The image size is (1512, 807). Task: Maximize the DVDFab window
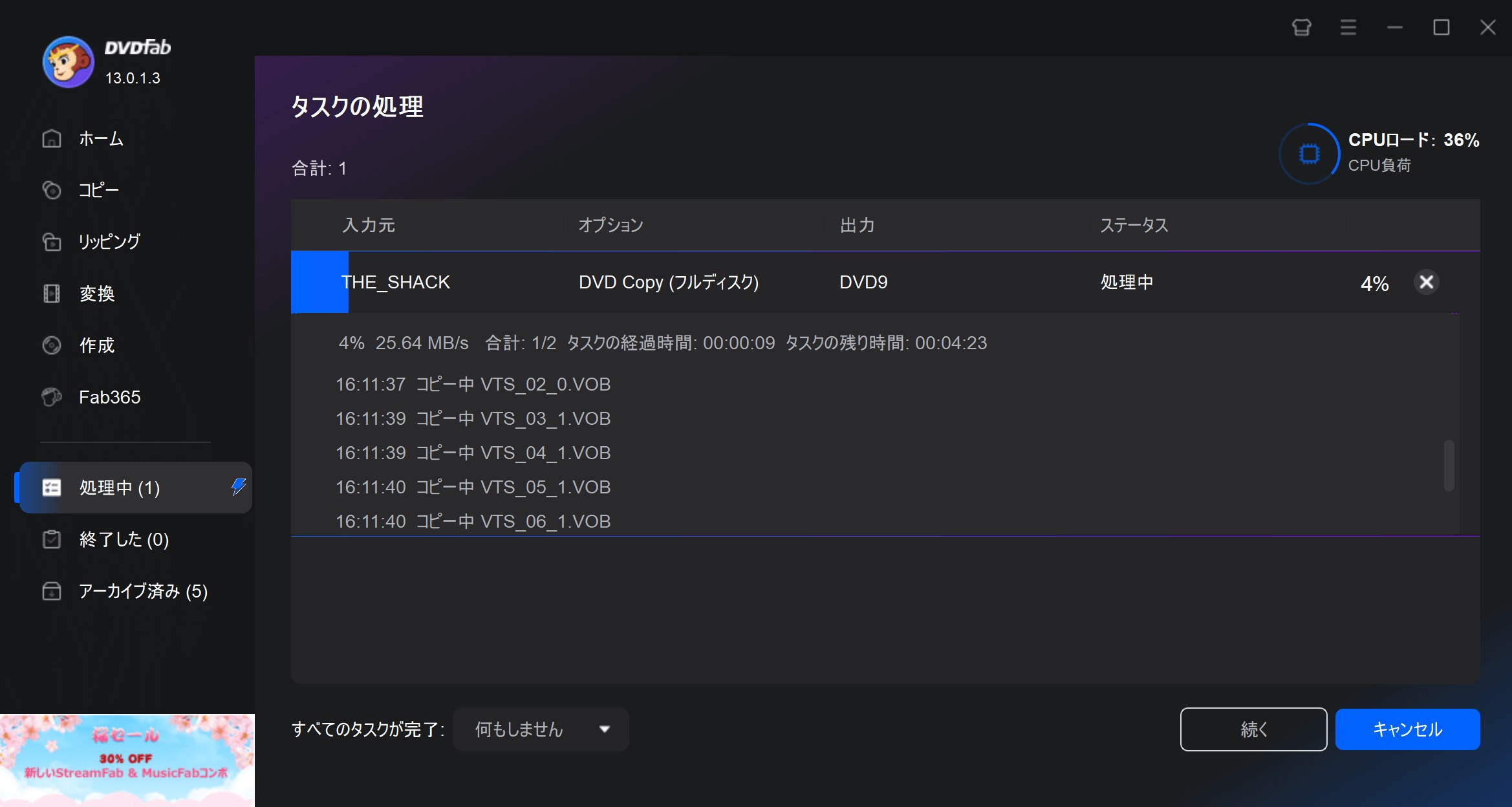tap(1442, 27)
